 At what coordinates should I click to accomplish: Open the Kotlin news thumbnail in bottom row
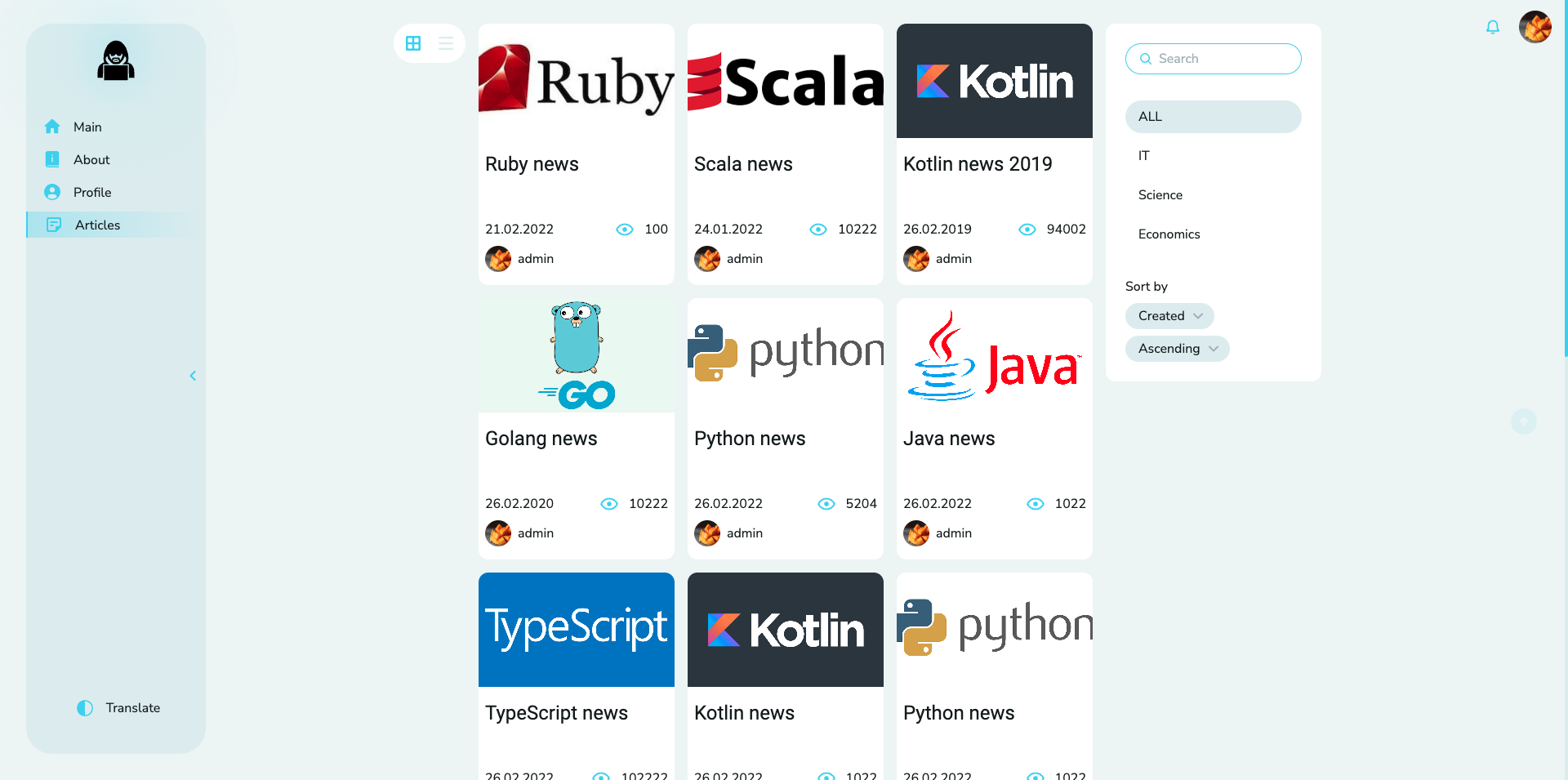(x=786, y=630)
